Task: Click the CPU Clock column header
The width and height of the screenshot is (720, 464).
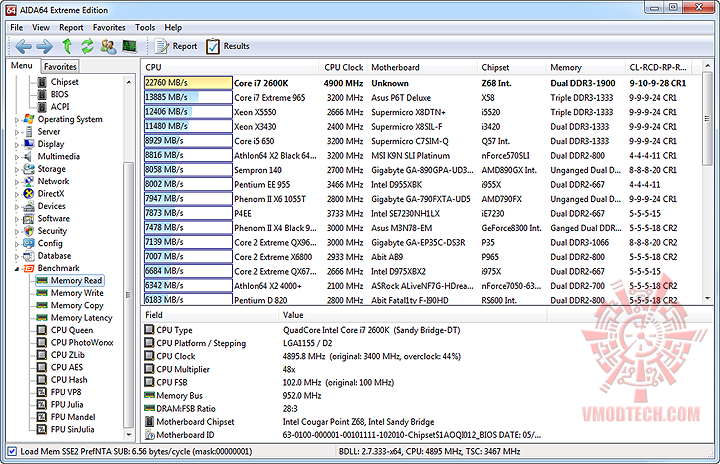Action: (x=343, y=68)
